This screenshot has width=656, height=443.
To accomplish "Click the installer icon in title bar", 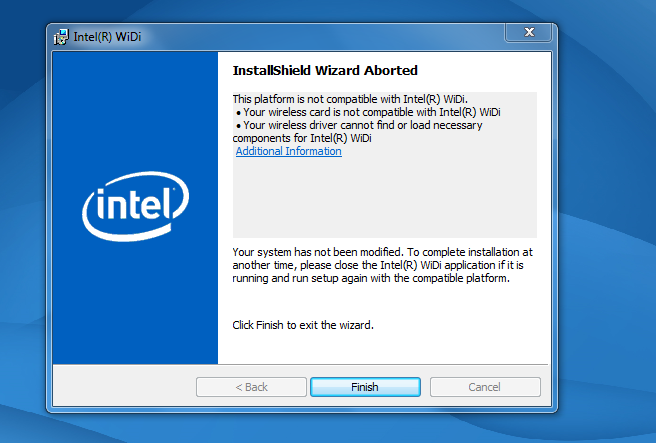I will coord(61,37).
